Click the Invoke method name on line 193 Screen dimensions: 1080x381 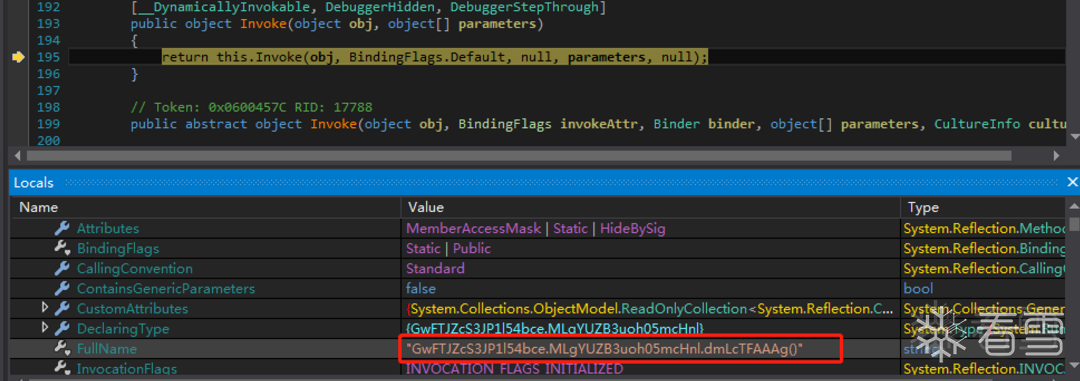click(258, 25)
